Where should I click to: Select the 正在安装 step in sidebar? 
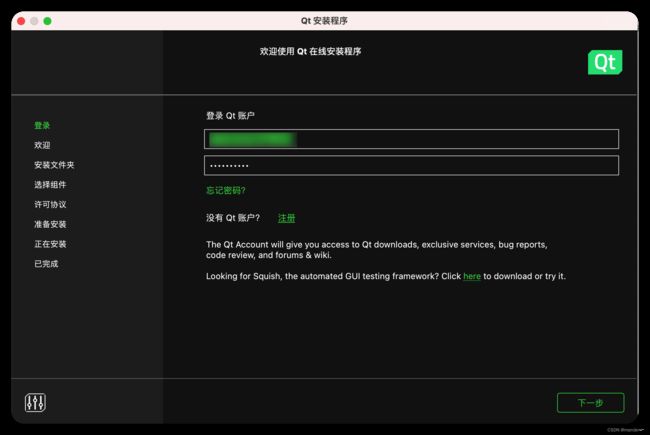(50, 244)
